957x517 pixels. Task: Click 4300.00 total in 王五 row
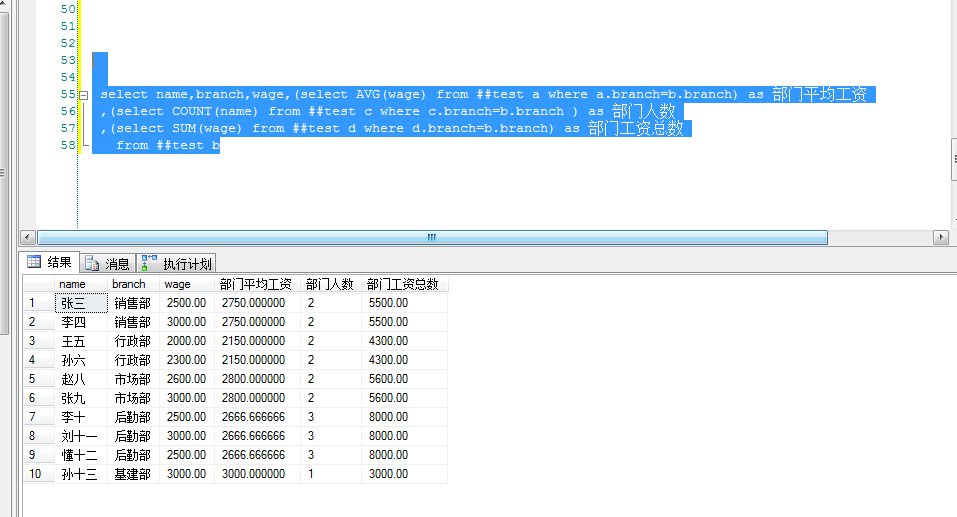pos(405,341)
